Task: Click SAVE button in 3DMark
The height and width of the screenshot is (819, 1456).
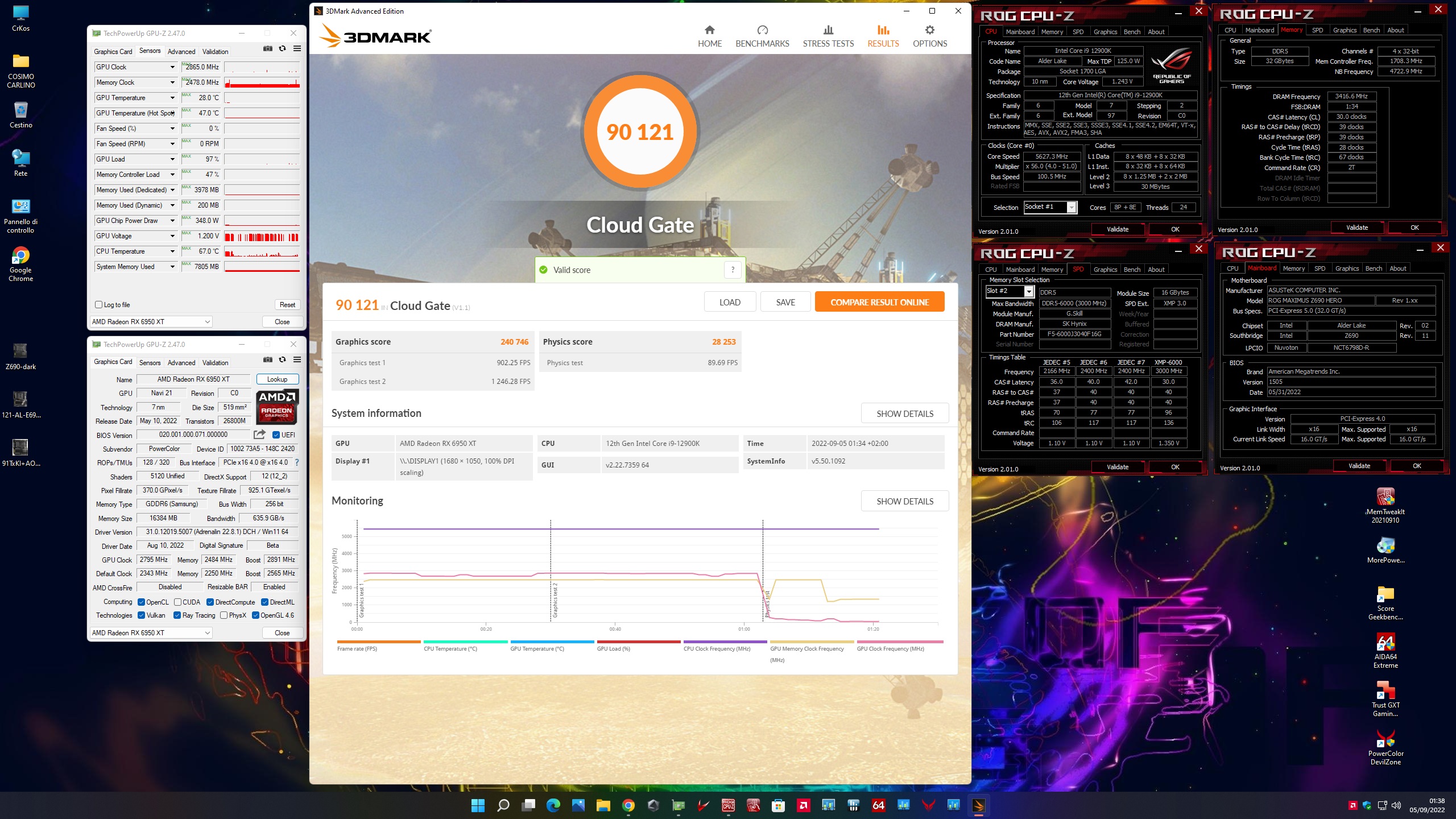Action: 785,302
